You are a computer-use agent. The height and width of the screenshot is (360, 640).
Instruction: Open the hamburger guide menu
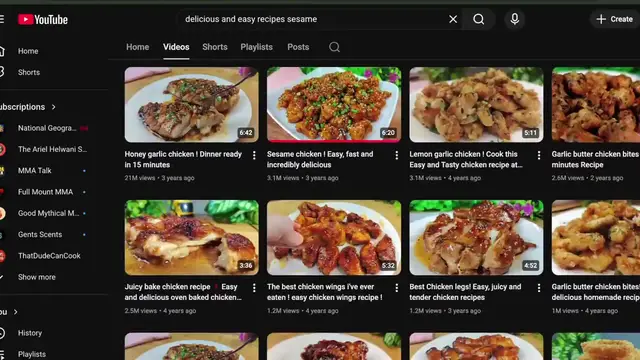(x=2, y=19)
